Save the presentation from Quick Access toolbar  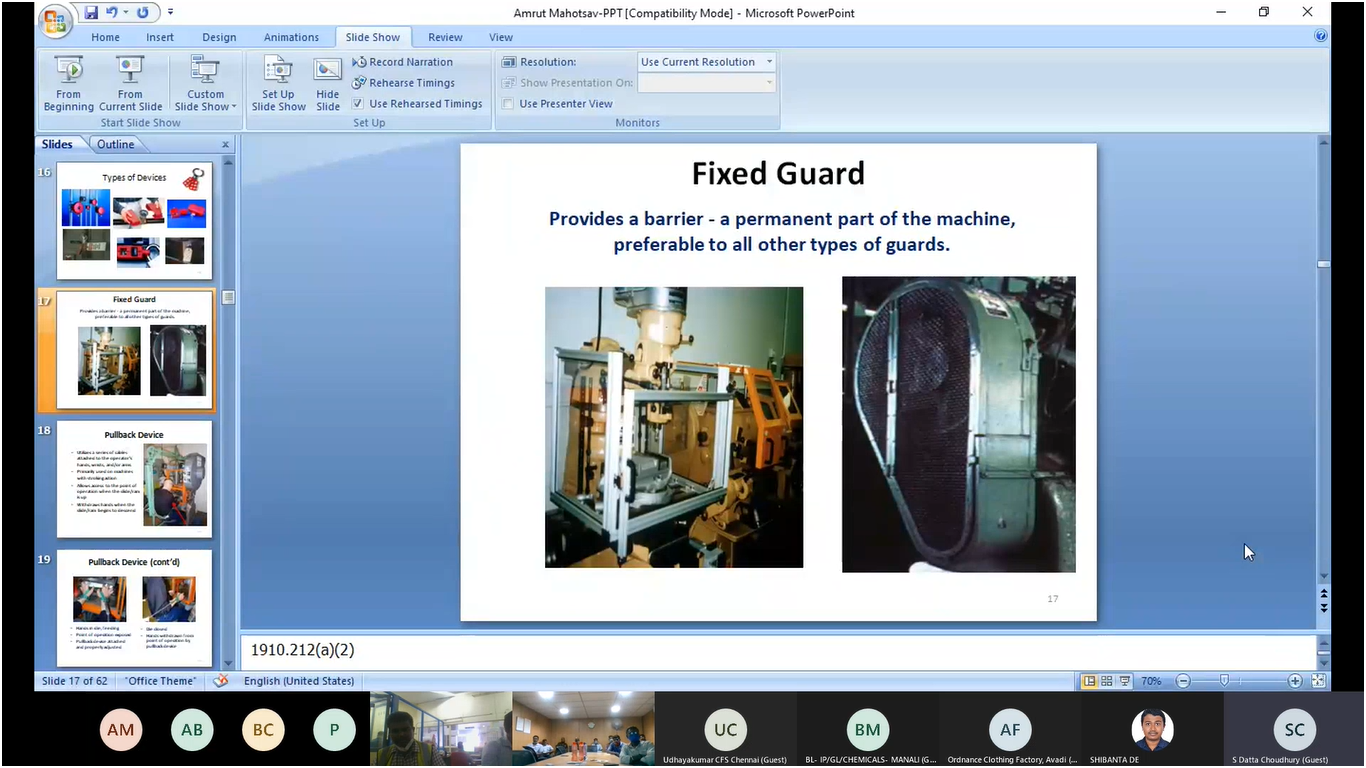tap(91, 13)
